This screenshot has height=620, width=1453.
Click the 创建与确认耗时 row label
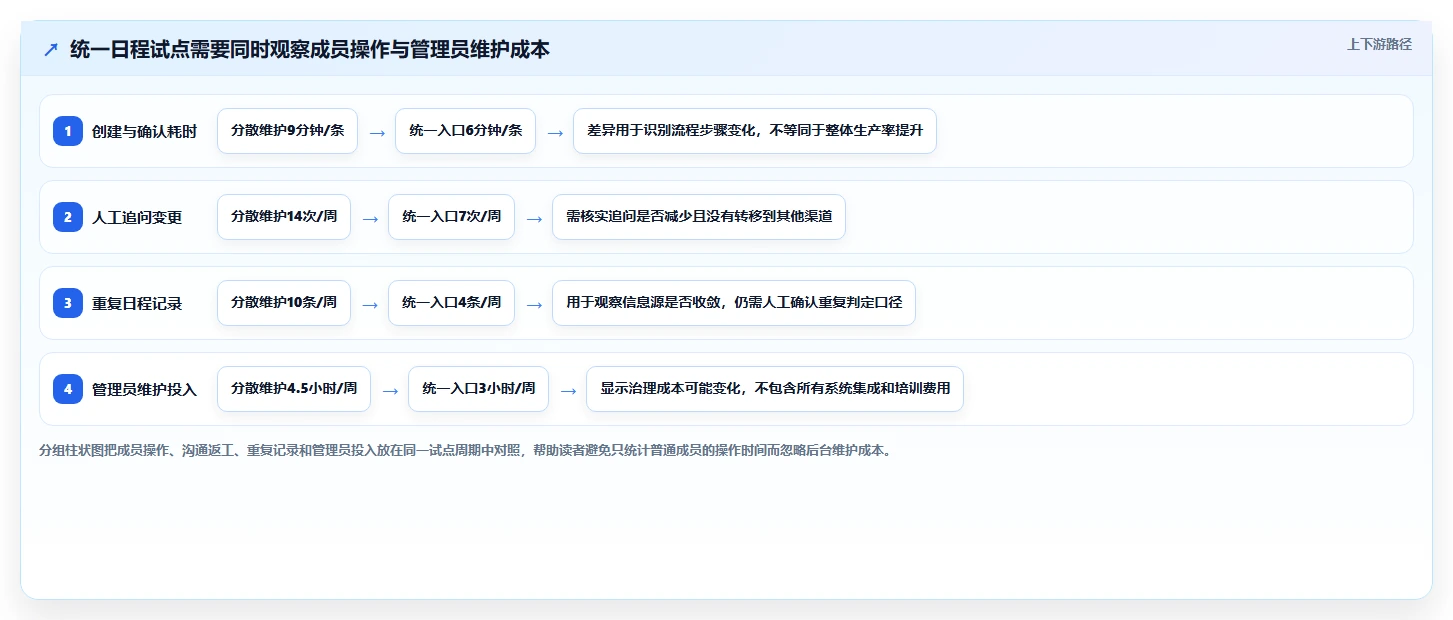(144, 131)
